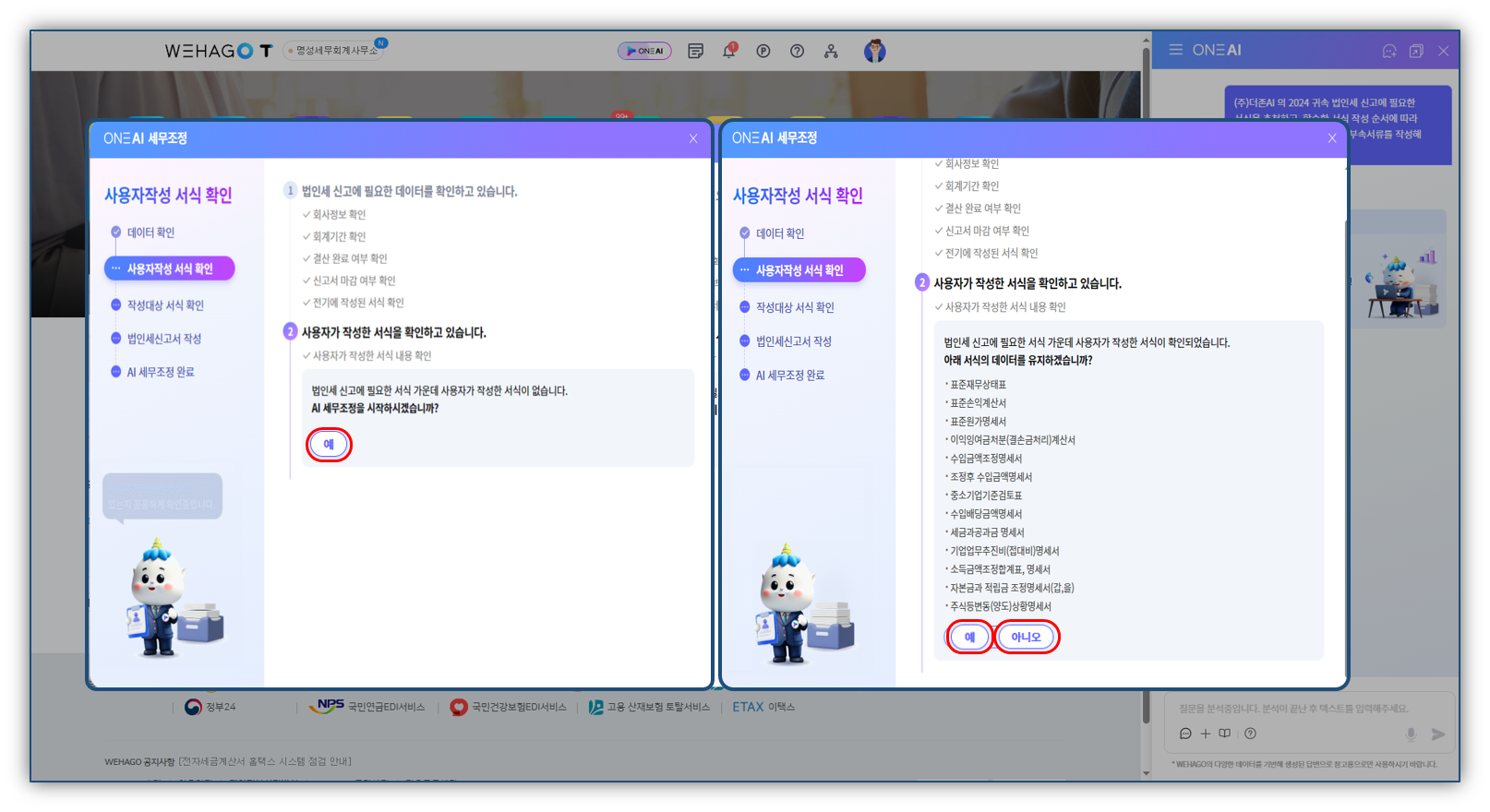
Task: Open the 명성세무회계사무소 company selector
Action: (x=336, y=51)
